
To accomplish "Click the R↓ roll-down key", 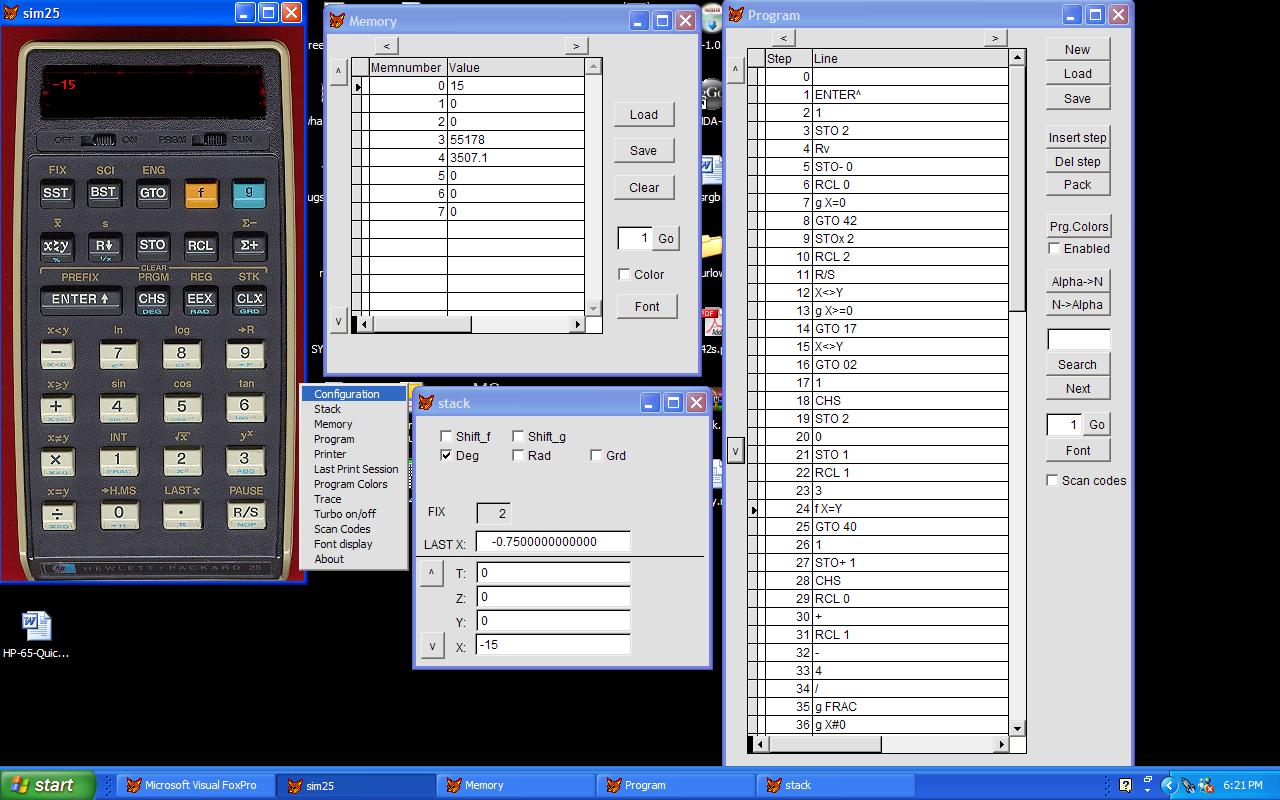I will pos(104,247).
